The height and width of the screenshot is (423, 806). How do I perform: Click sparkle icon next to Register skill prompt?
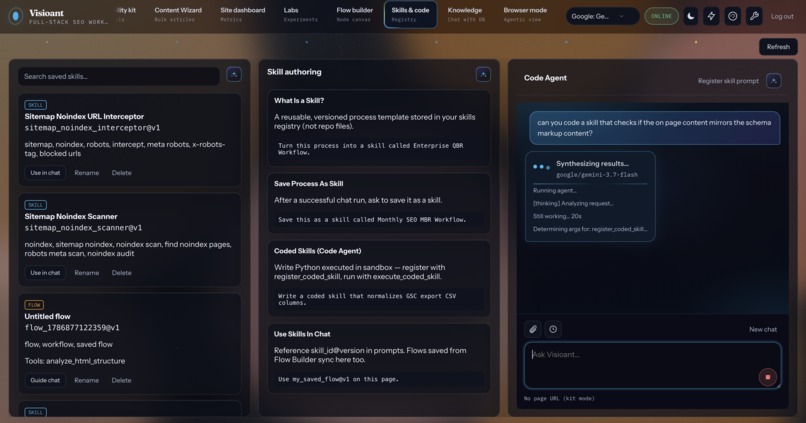pyautogui.click(x=774, y=81)
